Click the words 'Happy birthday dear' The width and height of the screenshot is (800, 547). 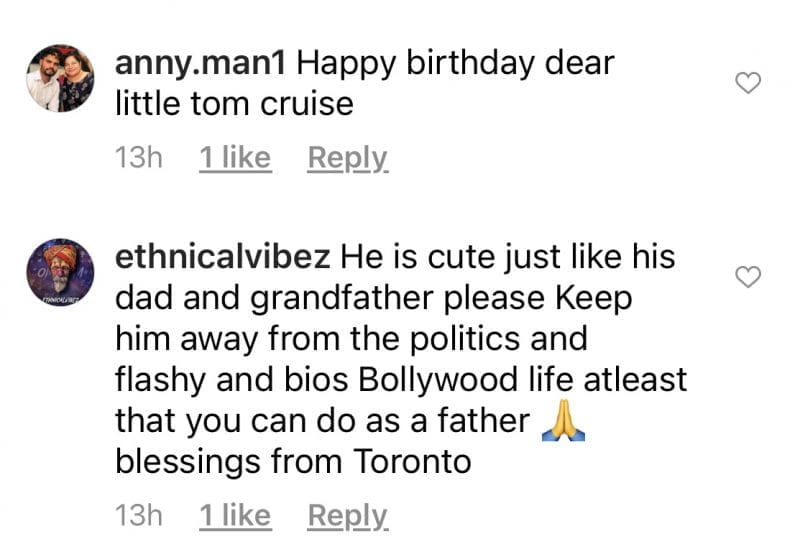click(455, 64)
